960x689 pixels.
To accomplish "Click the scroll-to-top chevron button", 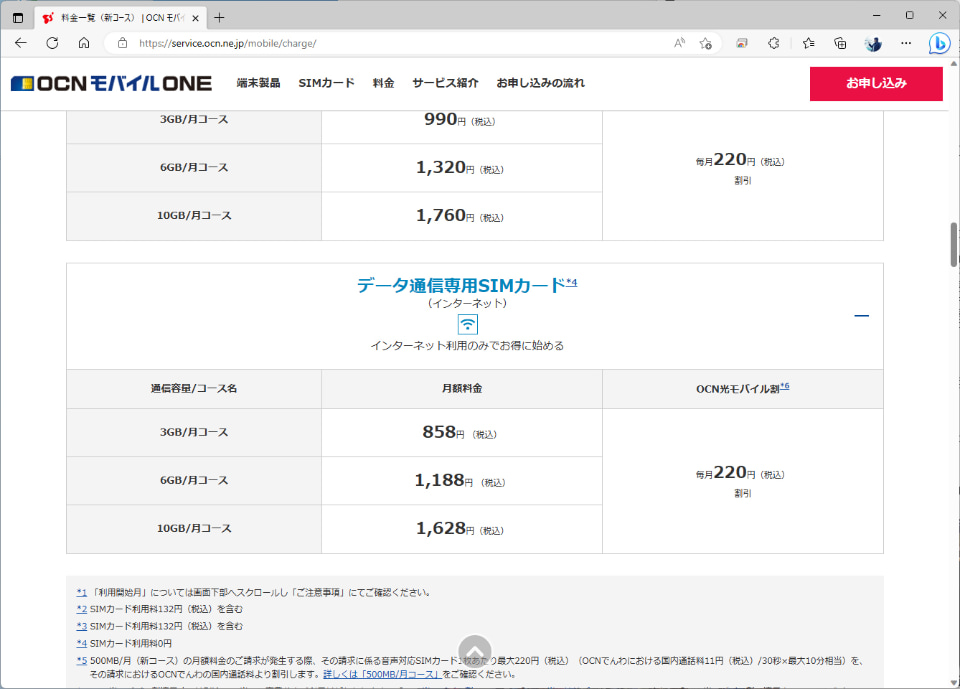I will pyautogui.click(x=474, y=650).
